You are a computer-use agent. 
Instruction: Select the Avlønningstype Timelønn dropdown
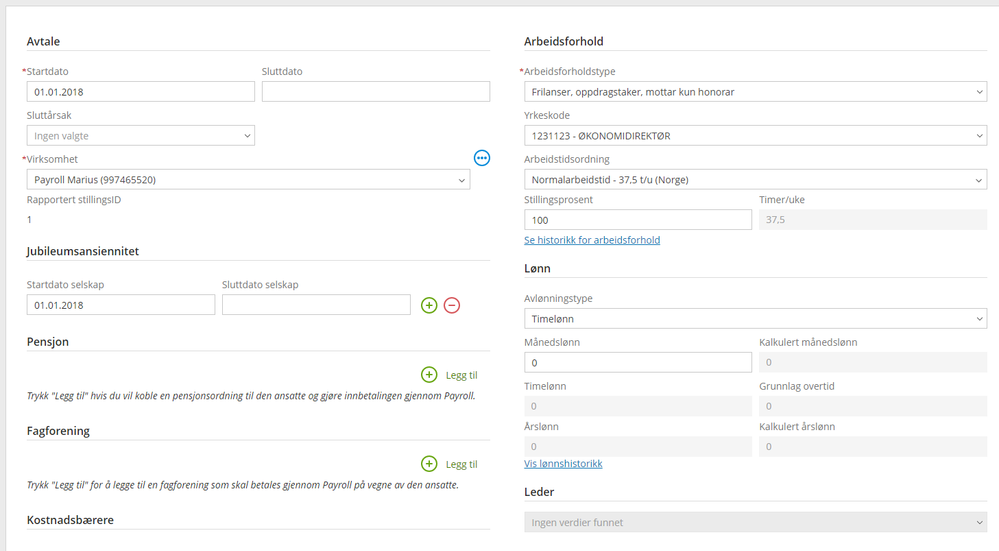pos(756,318)
